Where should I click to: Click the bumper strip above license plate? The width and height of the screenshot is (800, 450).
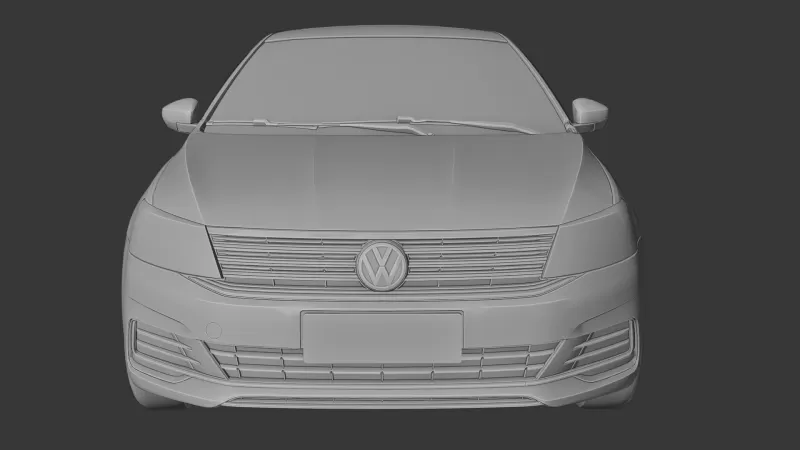click(x=382, y=300)
